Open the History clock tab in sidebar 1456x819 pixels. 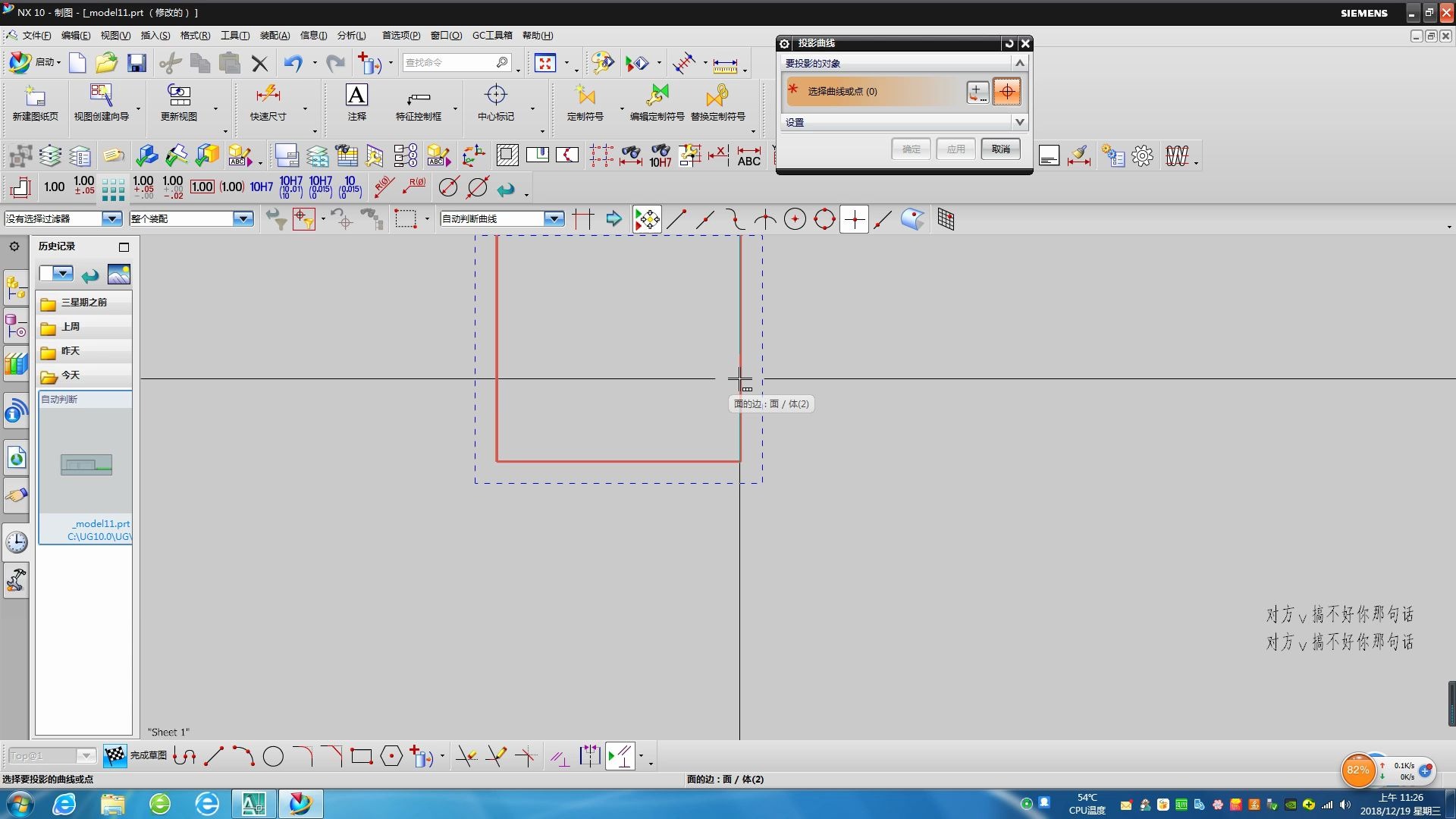[16, 542]
